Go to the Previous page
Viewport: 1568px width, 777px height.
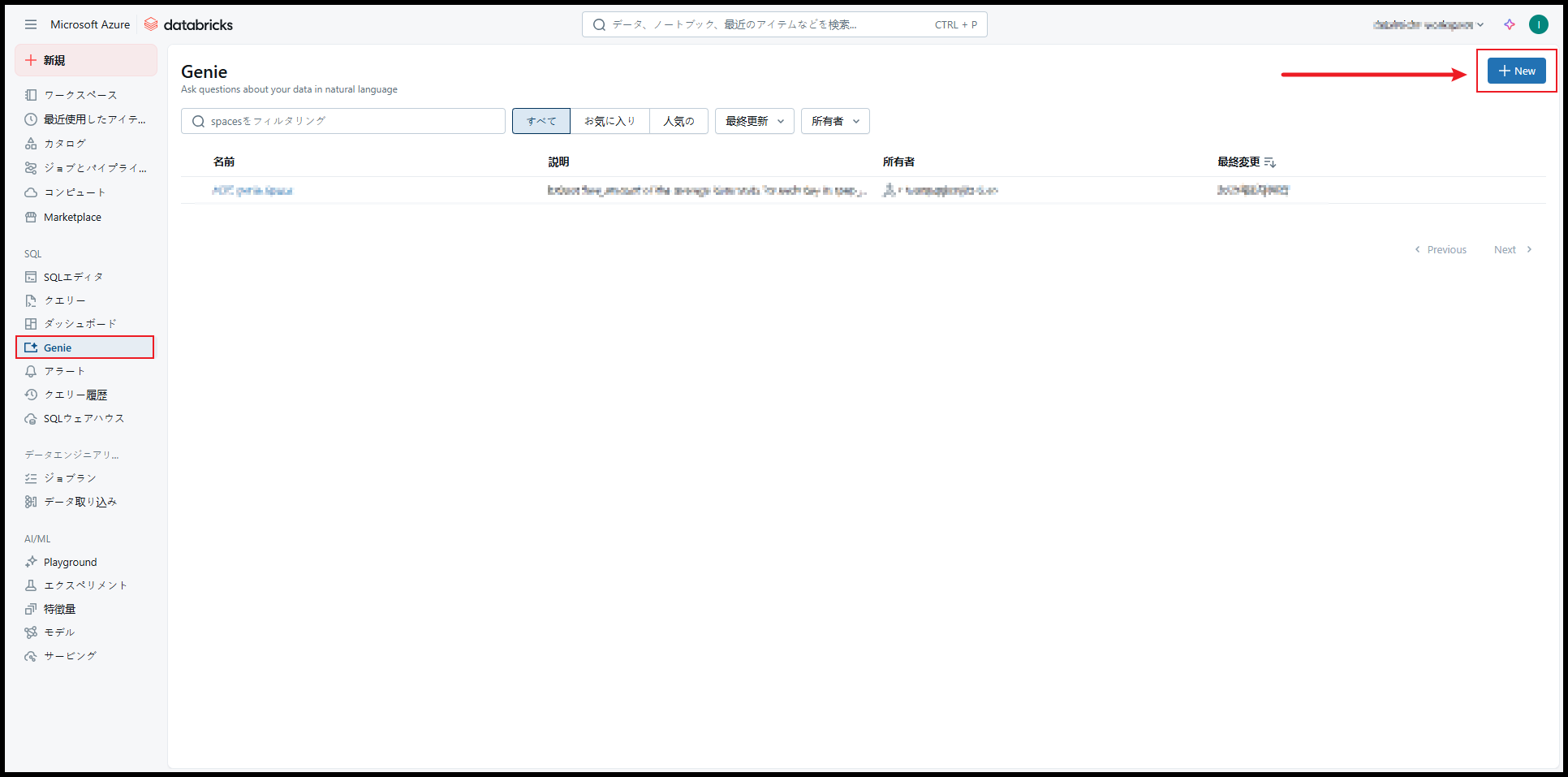[1441, 249]
